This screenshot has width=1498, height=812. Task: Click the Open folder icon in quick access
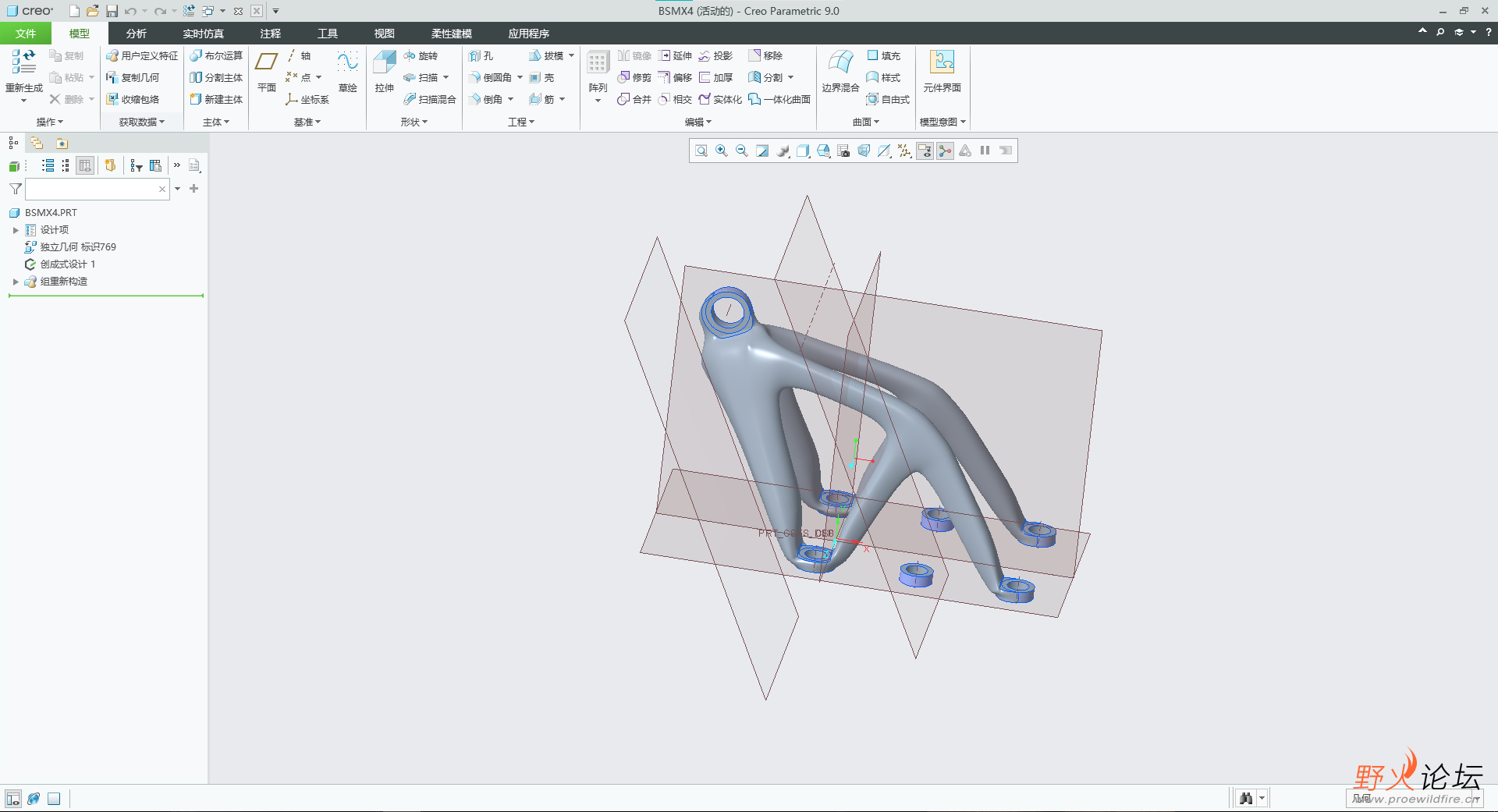pyautogui.click(x=93, y=11)
